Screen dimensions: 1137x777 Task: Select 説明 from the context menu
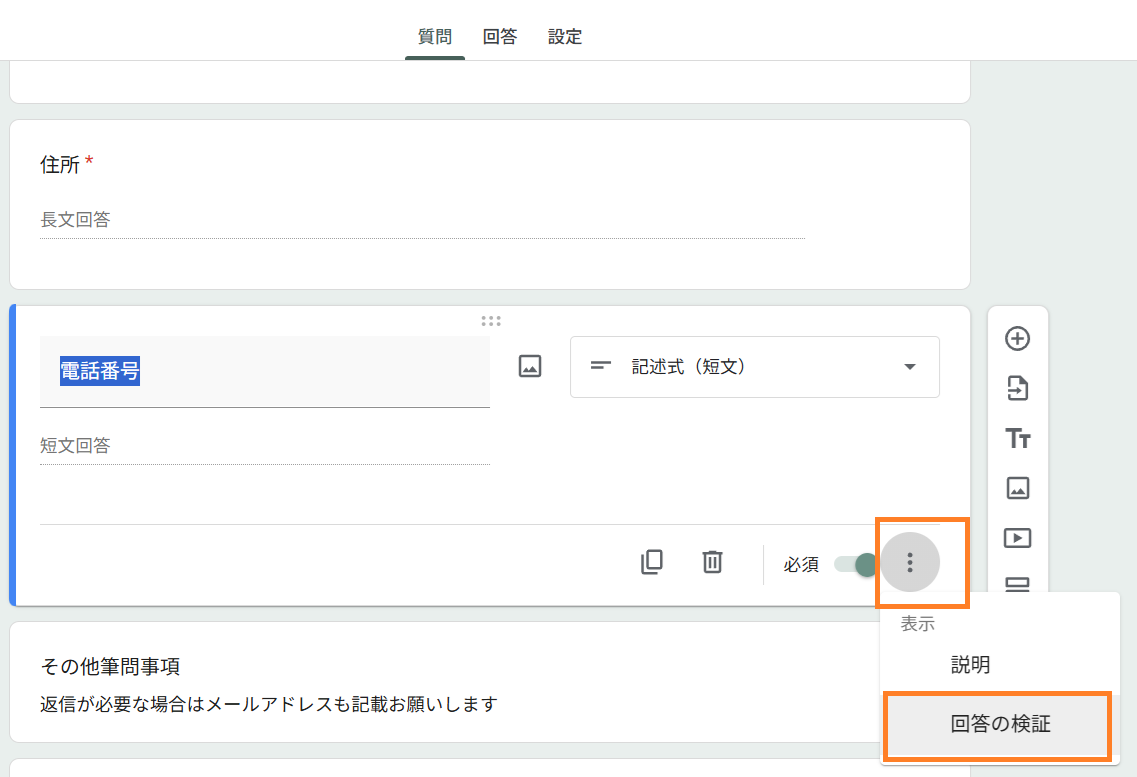968,664
